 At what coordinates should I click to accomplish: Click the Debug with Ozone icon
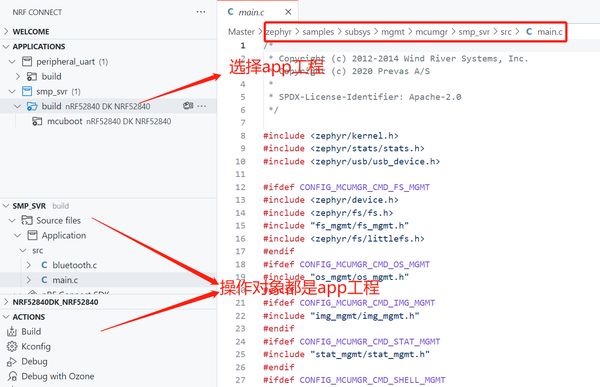12,376
